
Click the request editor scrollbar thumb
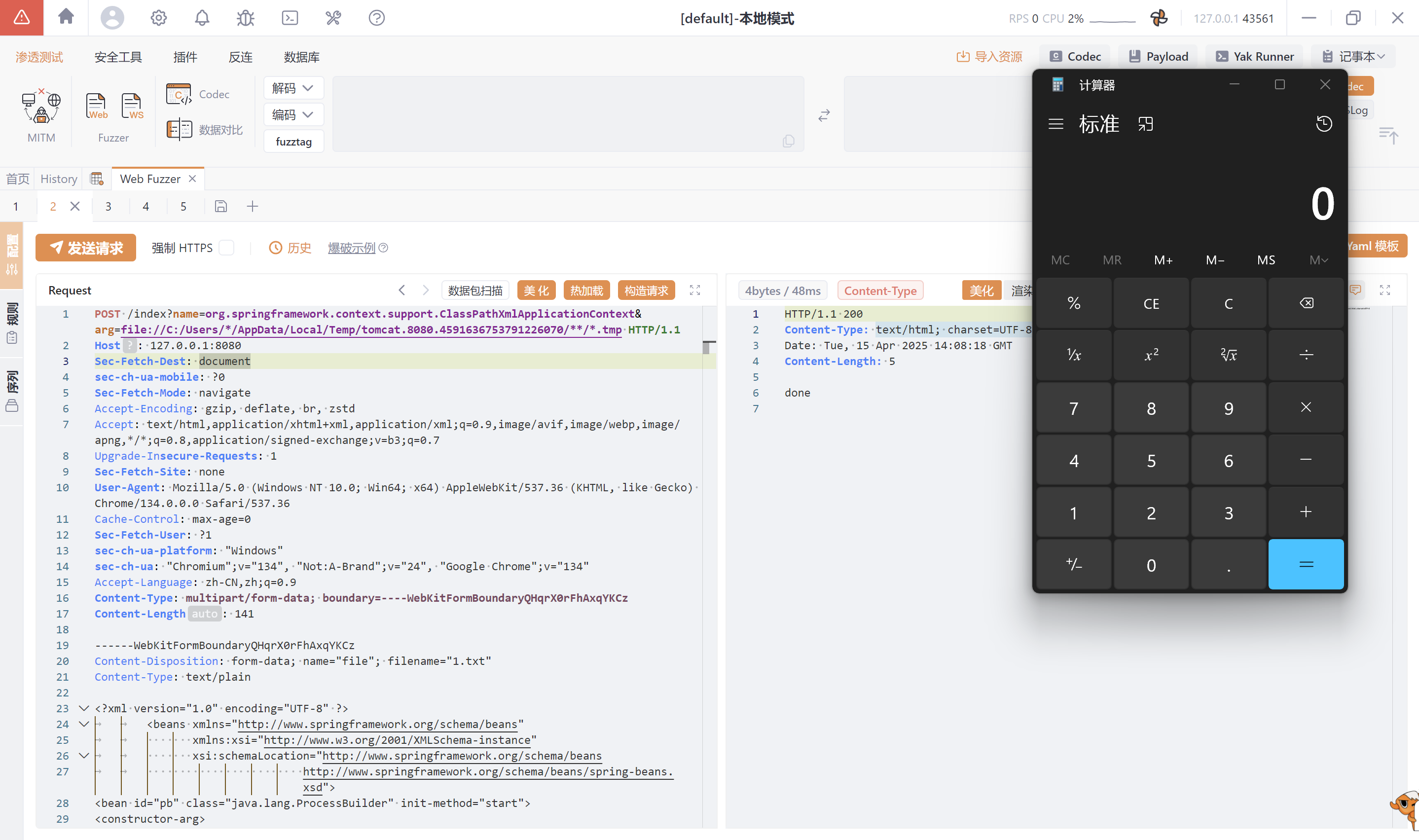coord(706,348)
